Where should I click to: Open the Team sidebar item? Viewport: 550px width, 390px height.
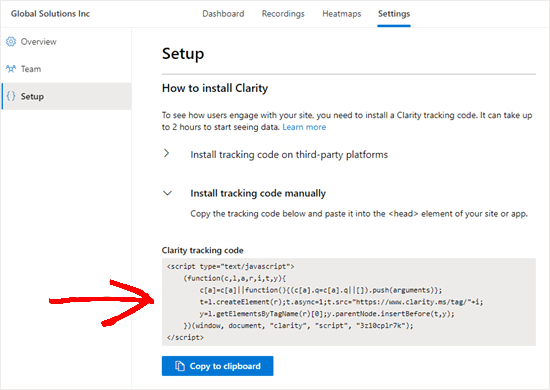tap(66, 69)
